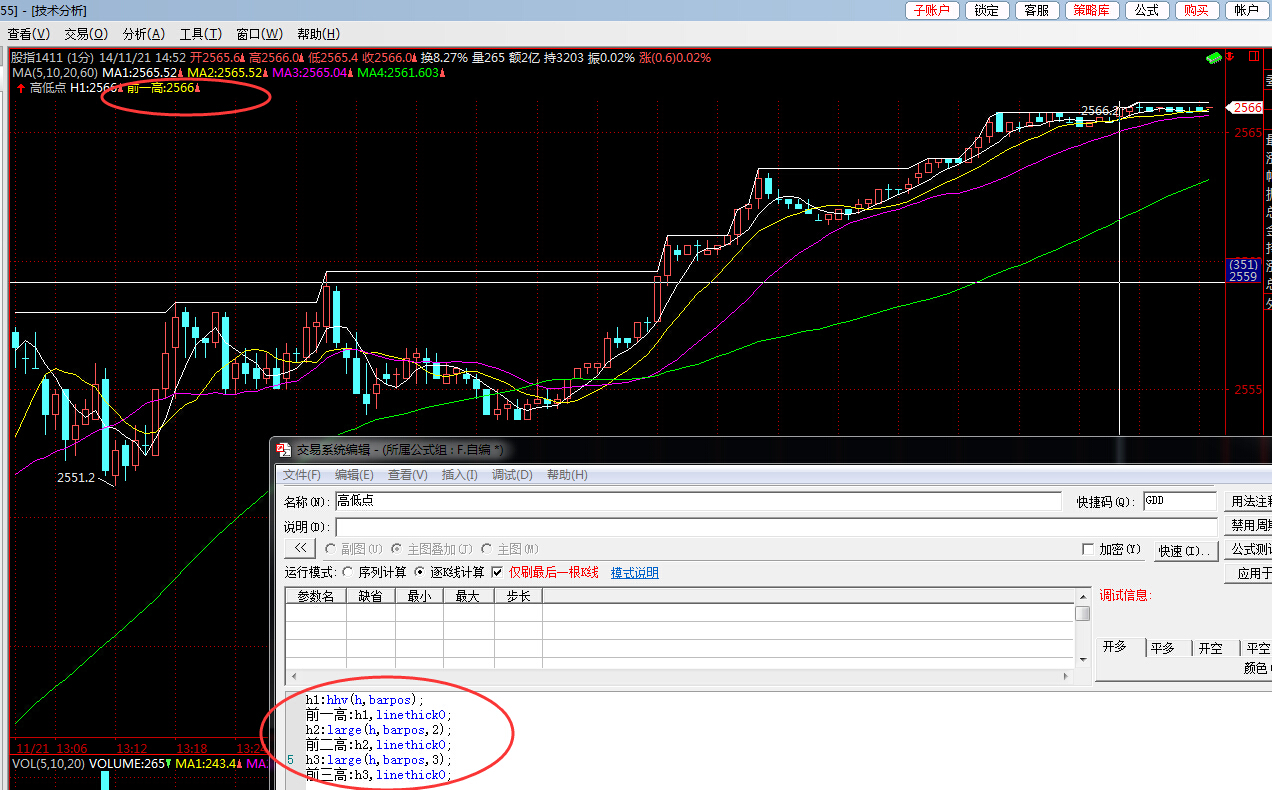This screenshot has height=790, width=1272.
Task: Click the 子账户 button
Action: pyautogui.click(x=932, y=10)
